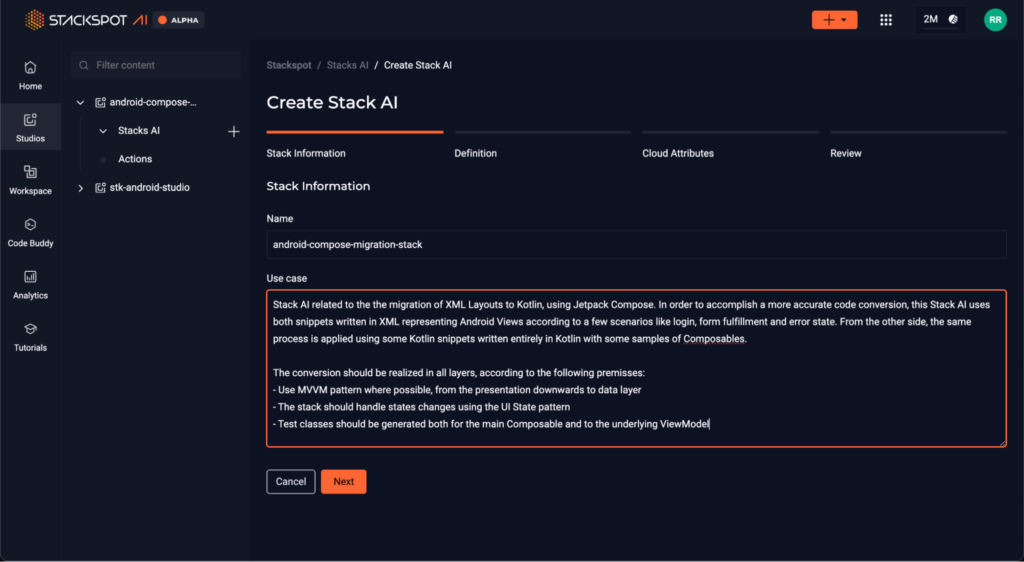Viewport: 1024px width, 562px height.
Task: Collapse the Stacks AI tree node
Action: tap(103, 131)
